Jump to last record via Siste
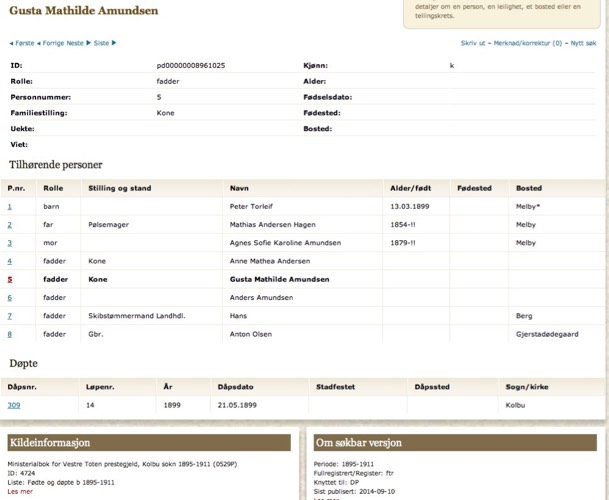The image size is (609, 500). (102, 43)
